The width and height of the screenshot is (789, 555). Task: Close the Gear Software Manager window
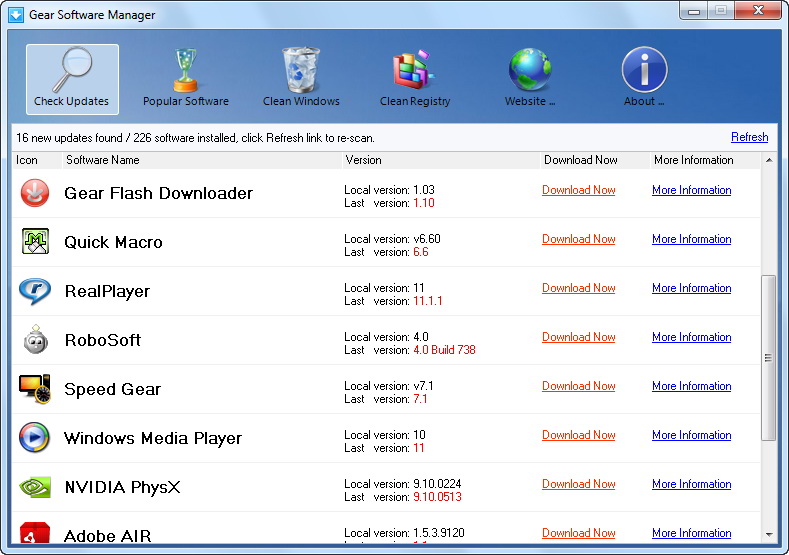click(758, 11)
